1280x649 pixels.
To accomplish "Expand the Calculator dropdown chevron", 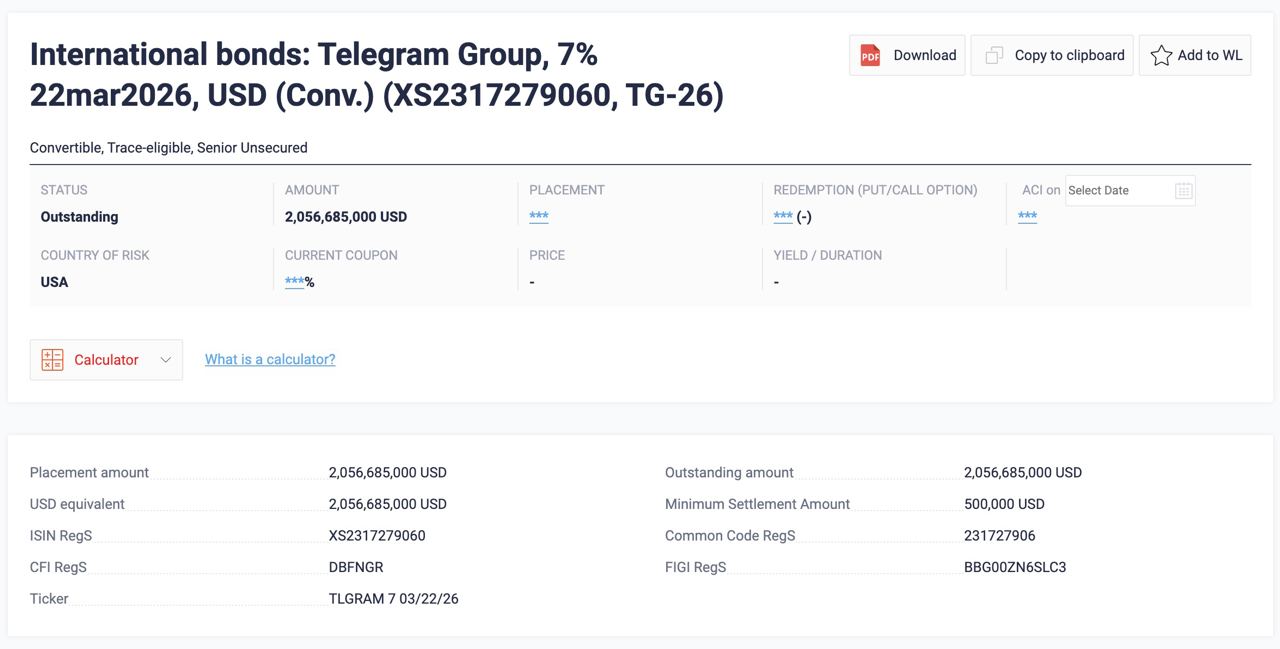I will 166,360.
